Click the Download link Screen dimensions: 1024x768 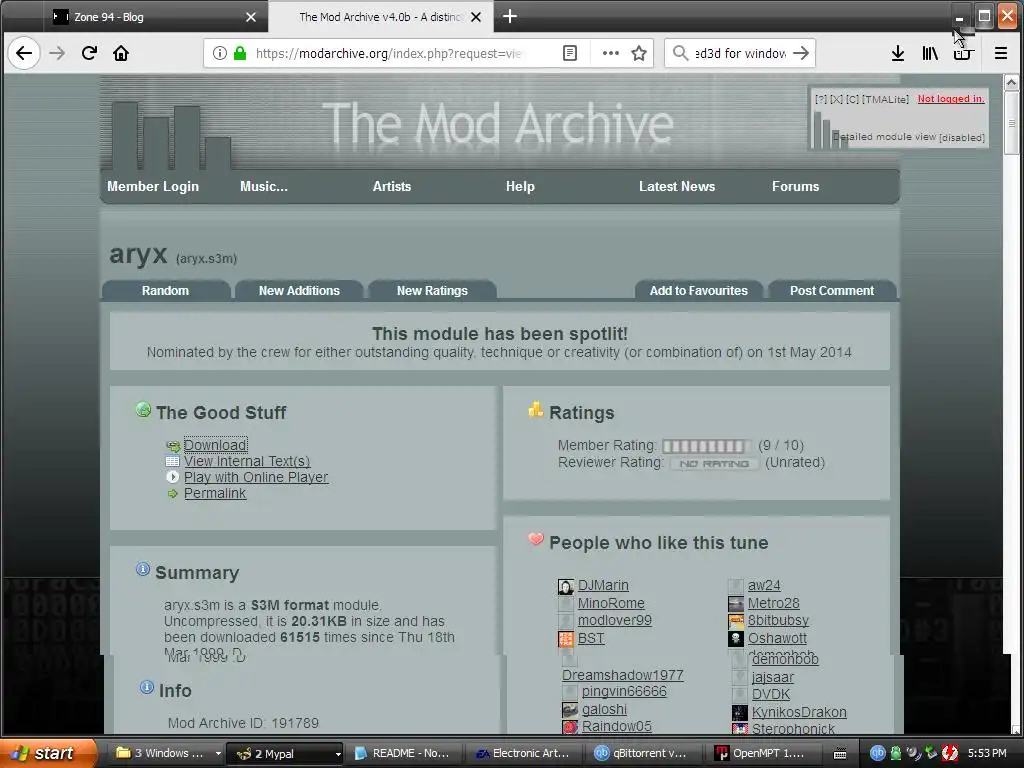[215, 445]
